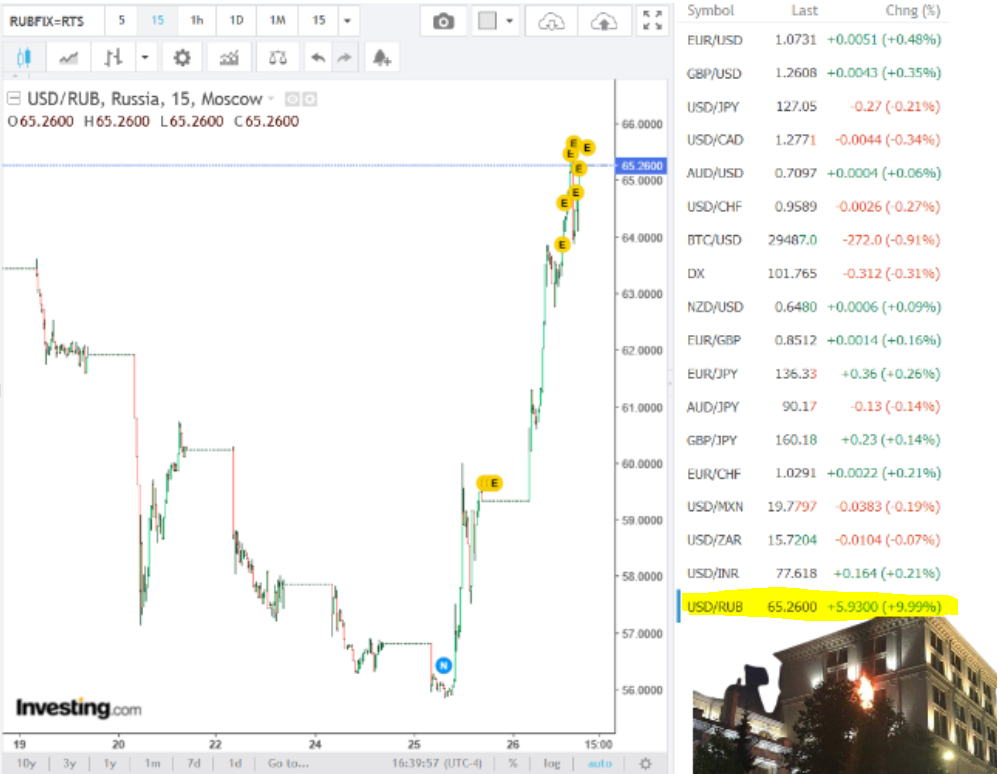This screenshot has height=774, width=998.
Task: Select EUR/GBP row in watchlist
Action: point(813,340)
